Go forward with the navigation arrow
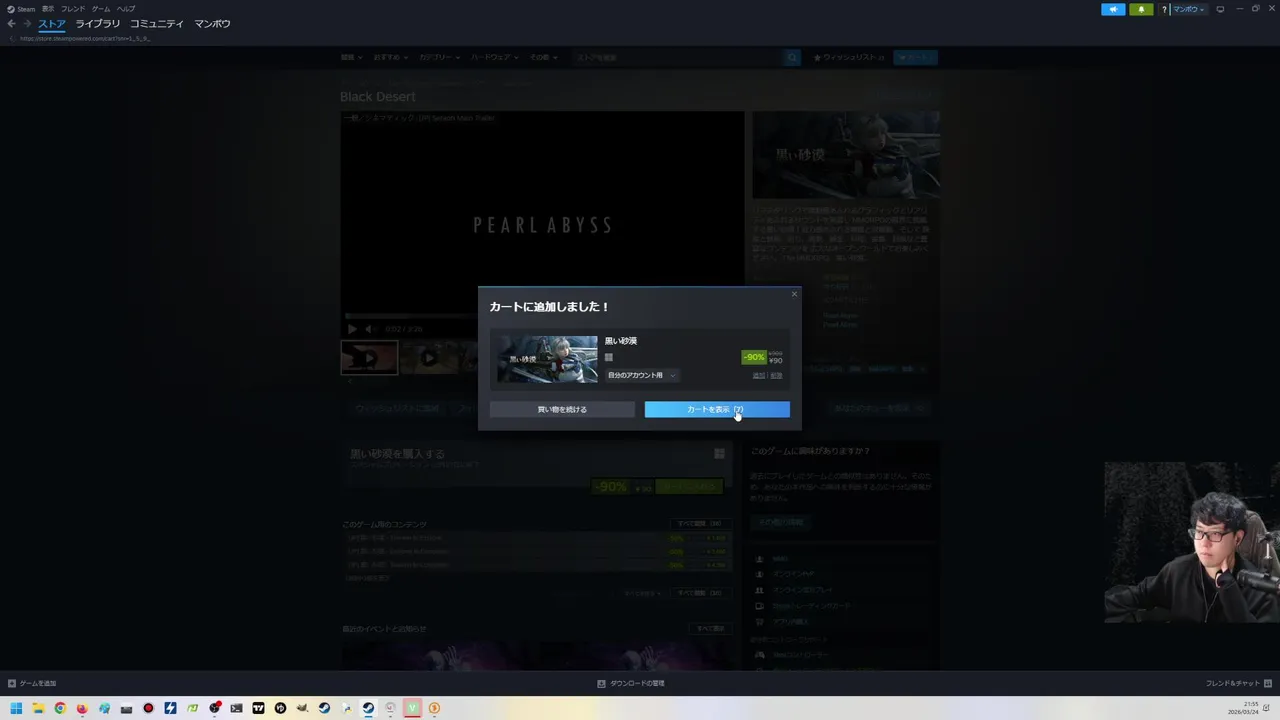1280x720 pixels. point(27,24)
